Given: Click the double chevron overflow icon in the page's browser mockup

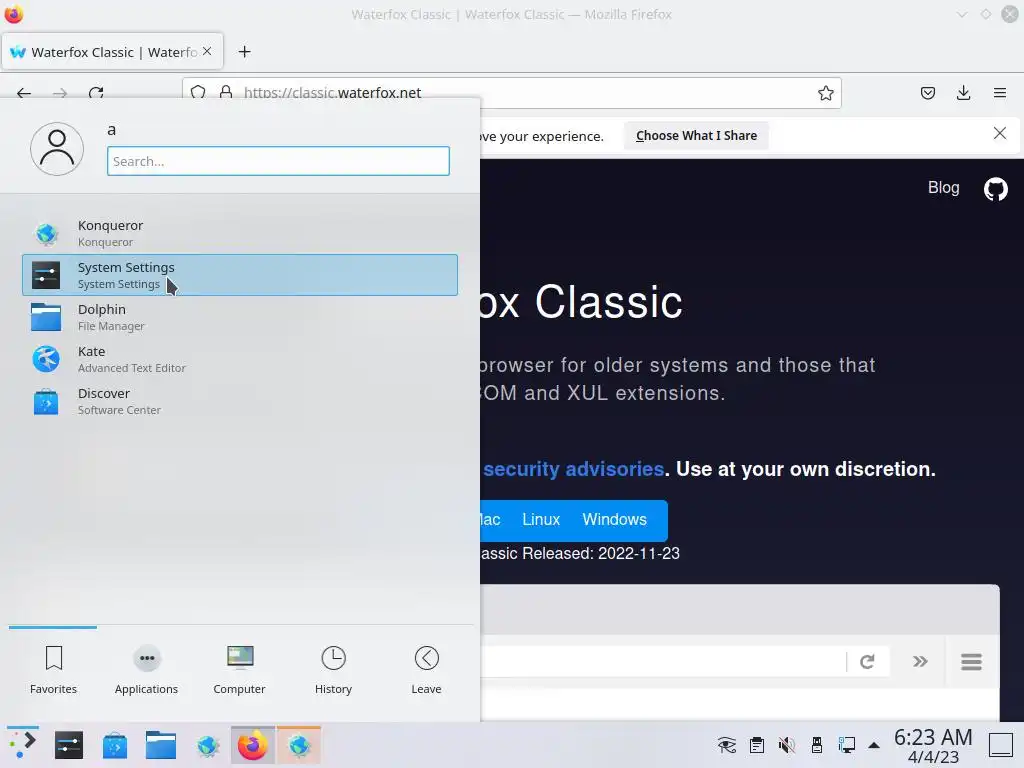Looking at the screenshot, I should click(920, 662).
